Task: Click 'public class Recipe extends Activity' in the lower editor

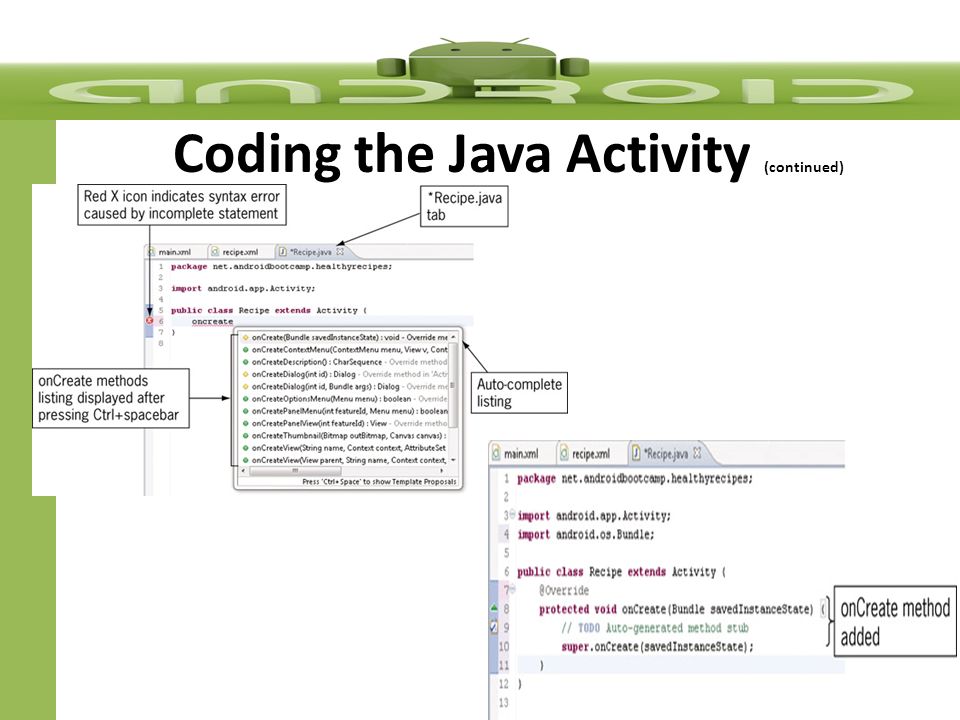Action: click(x=621, y=572)
